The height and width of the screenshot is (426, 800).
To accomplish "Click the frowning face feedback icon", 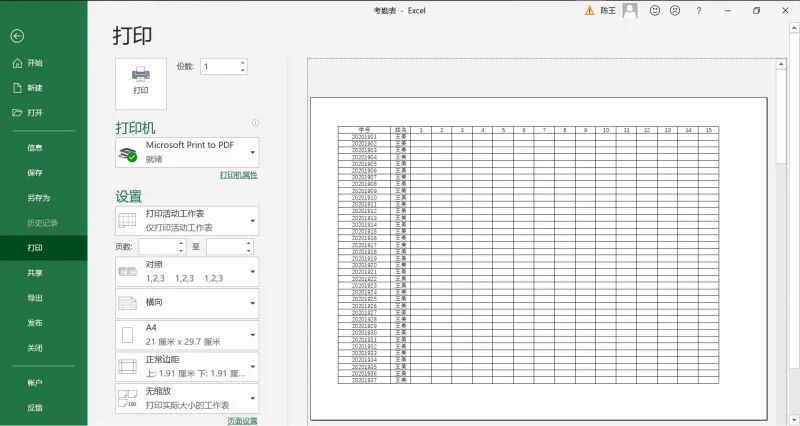I will click(674, 10).
